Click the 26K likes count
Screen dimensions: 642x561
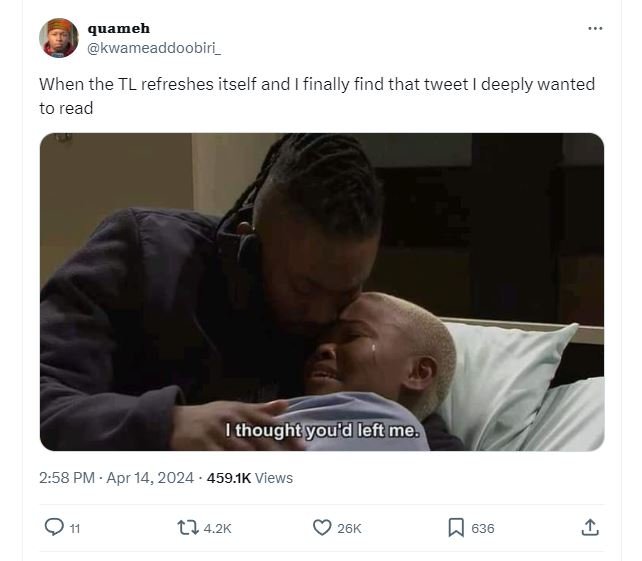click(349, 529)
